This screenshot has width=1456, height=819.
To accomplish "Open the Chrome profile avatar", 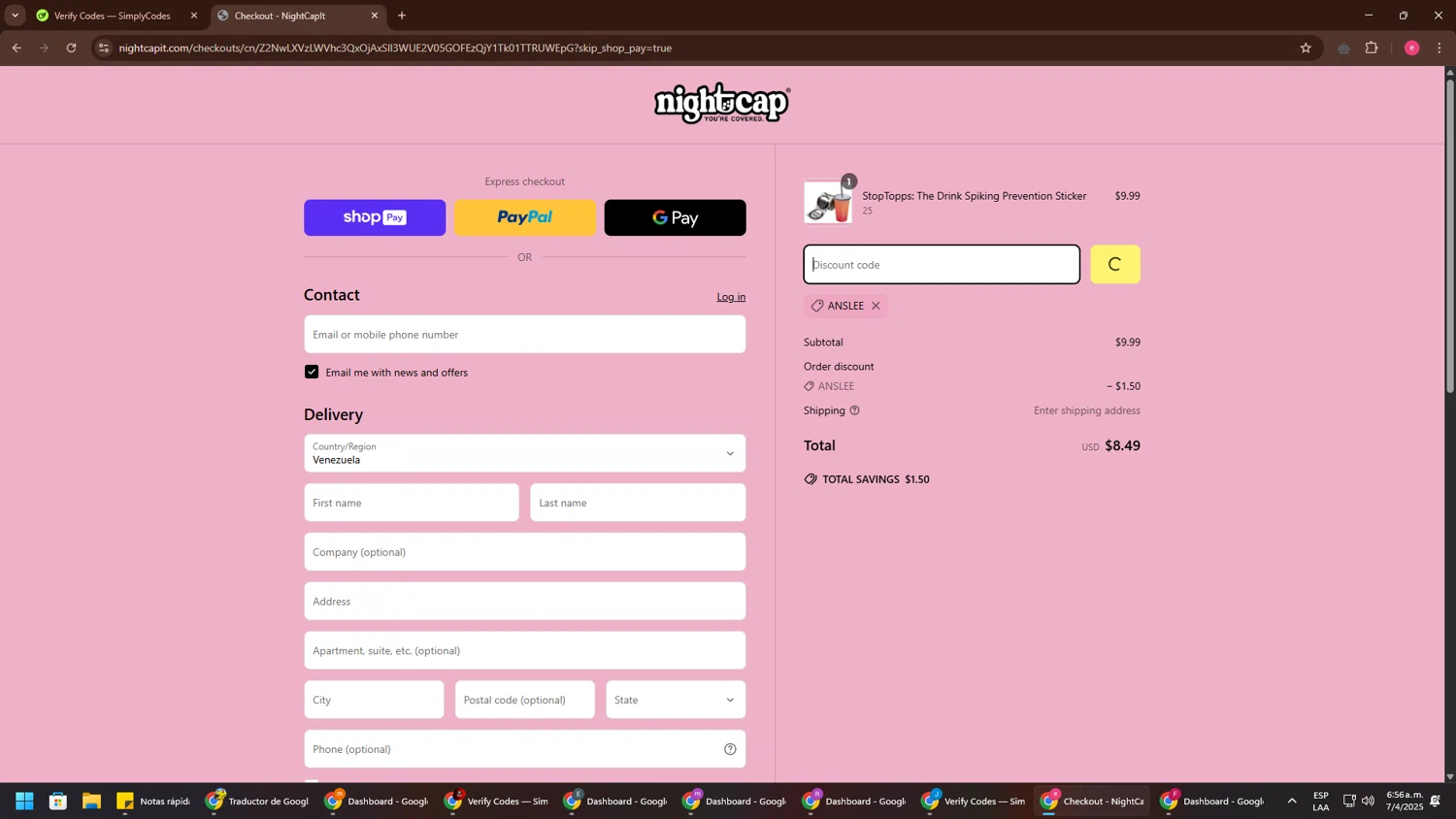I will (x=1411, y=48).
